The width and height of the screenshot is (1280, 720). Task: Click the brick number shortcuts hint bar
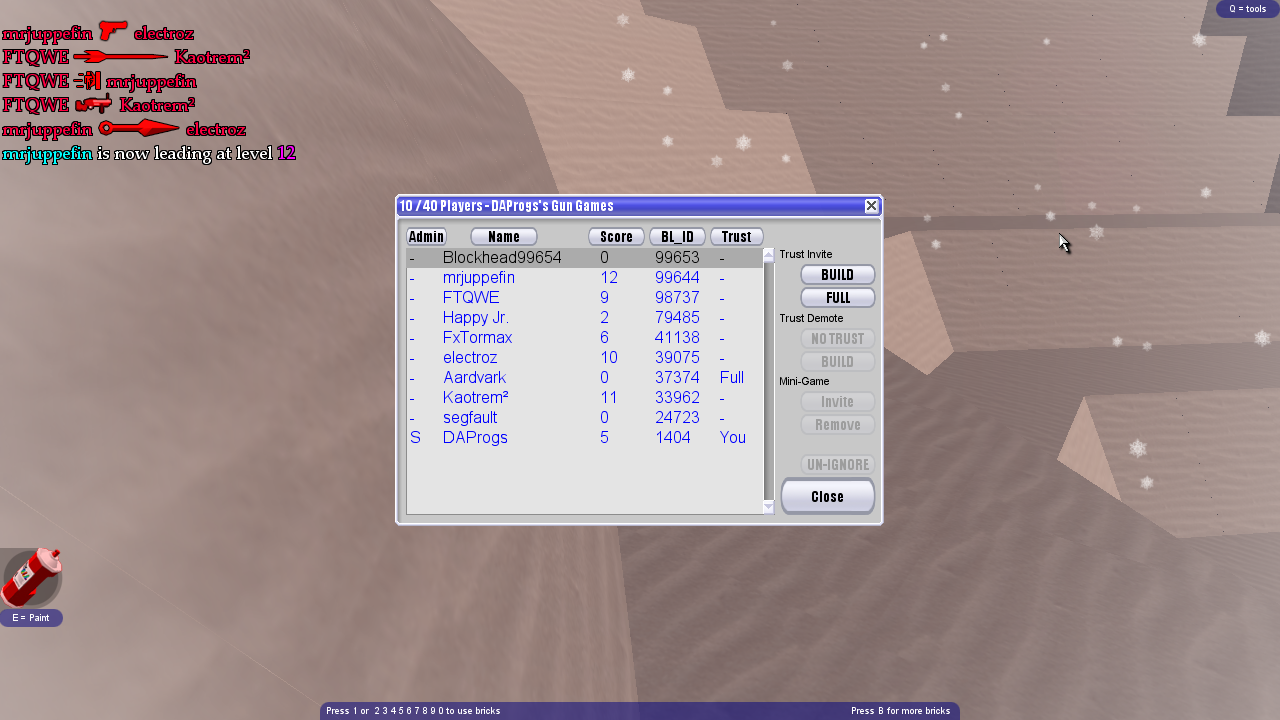[413, 711]
